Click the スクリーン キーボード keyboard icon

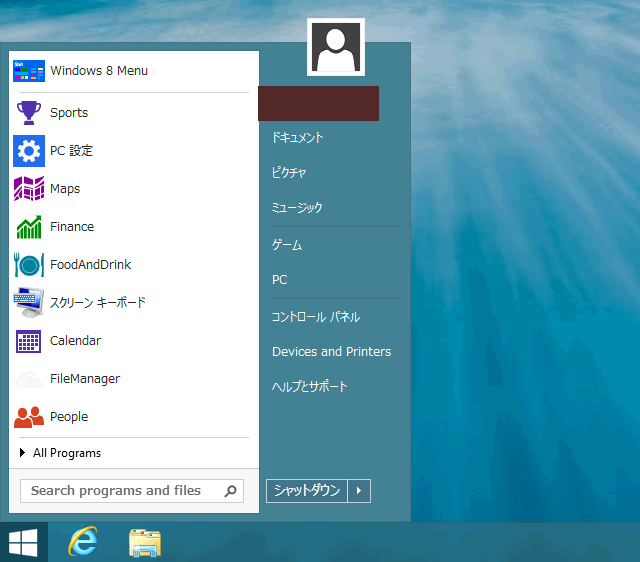(29, 302)
